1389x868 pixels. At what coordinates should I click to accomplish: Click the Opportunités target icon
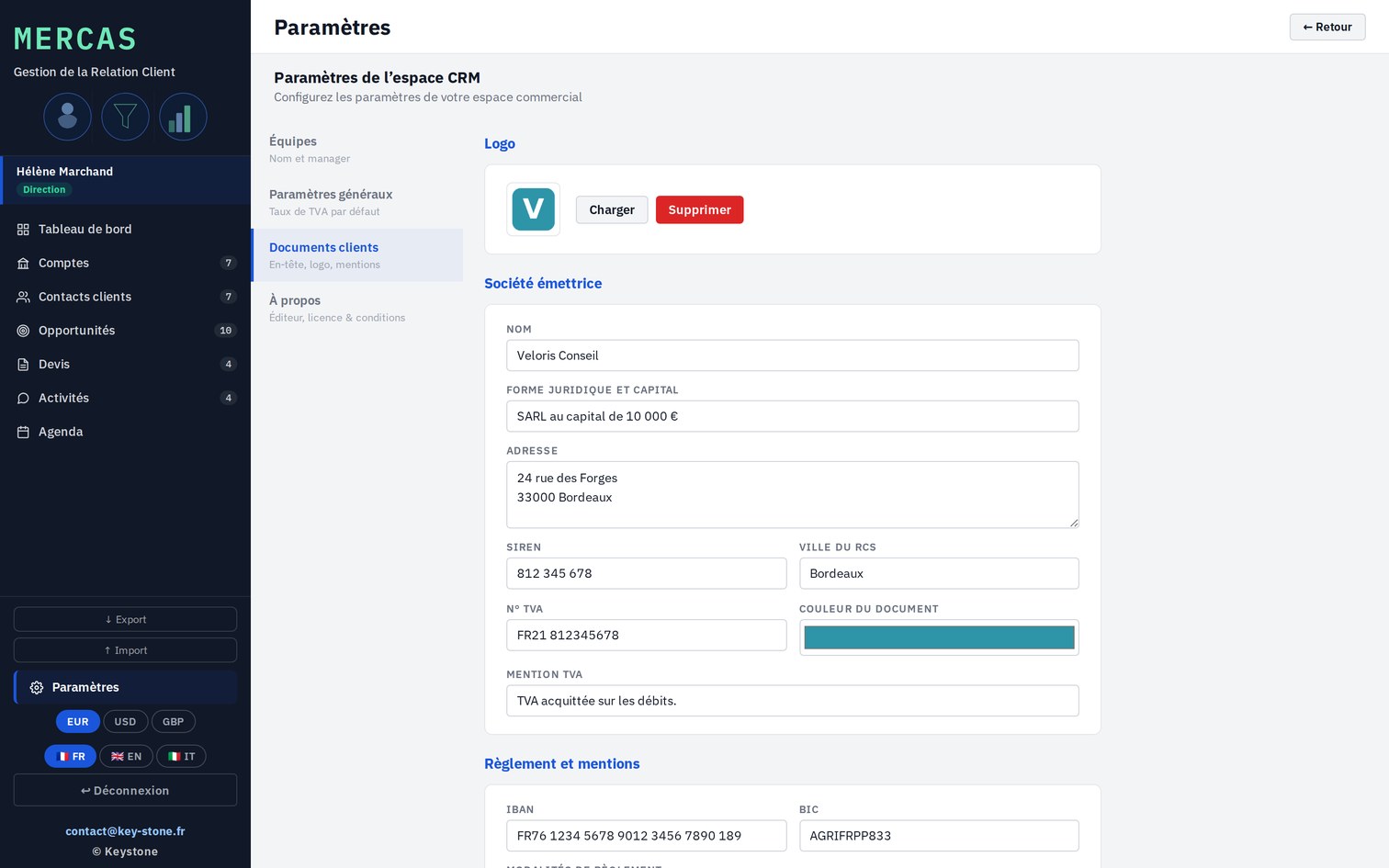coord(23,331)
